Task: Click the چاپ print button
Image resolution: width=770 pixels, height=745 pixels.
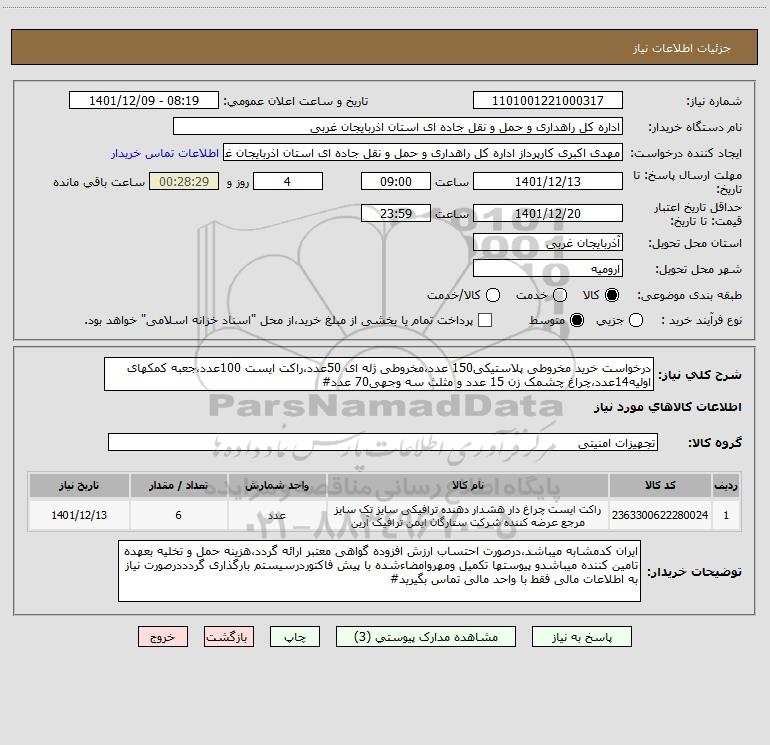Action: point(295,637)
